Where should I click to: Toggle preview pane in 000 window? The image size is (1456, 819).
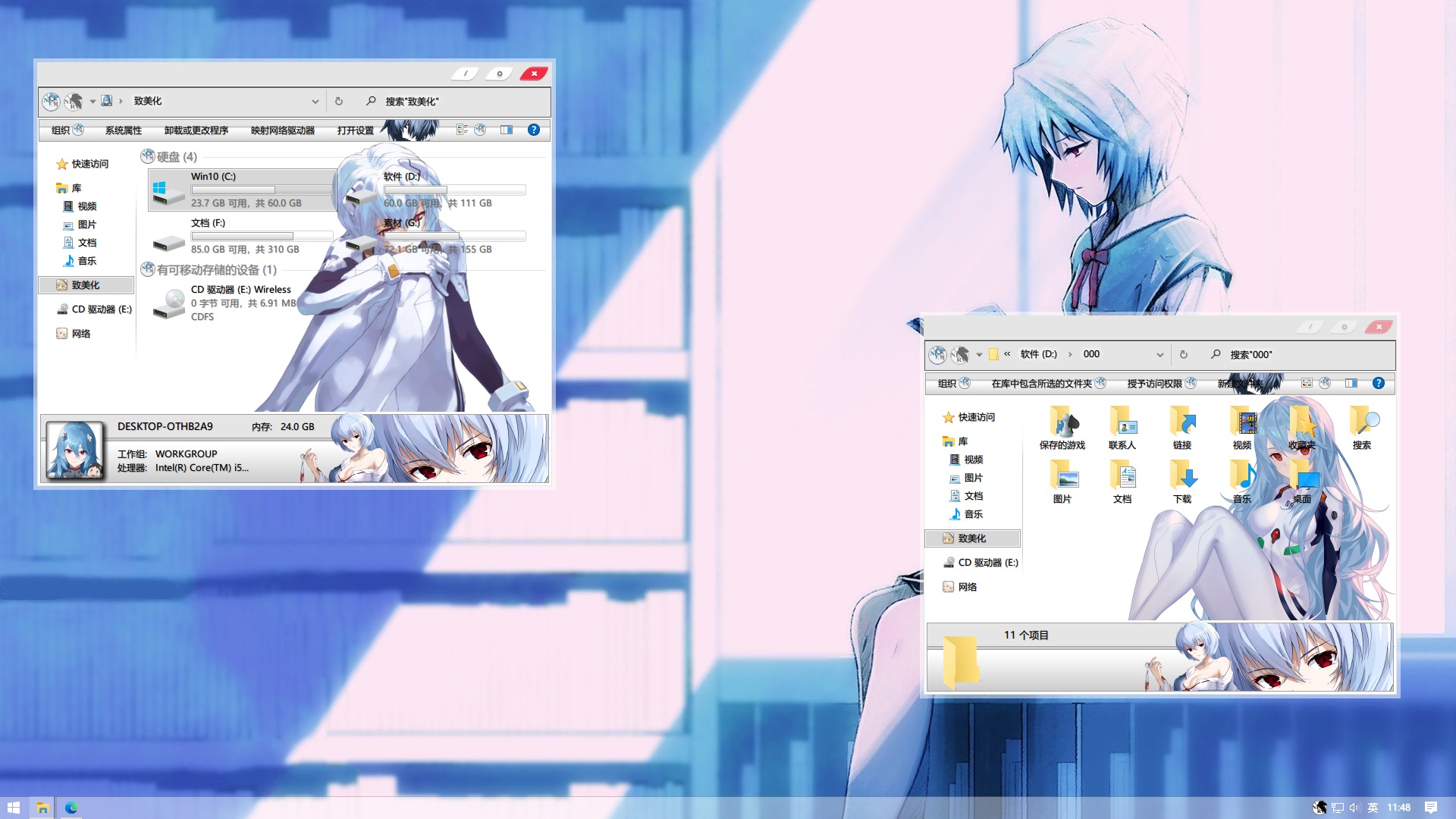(x=1351, y=383)
